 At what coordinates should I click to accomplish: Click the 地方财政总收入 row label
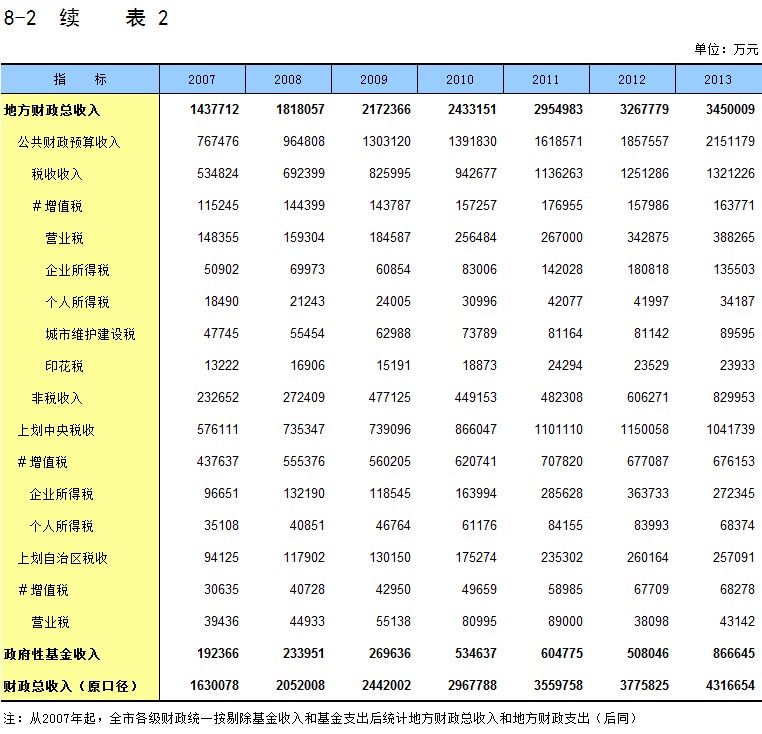coord(52,110)
